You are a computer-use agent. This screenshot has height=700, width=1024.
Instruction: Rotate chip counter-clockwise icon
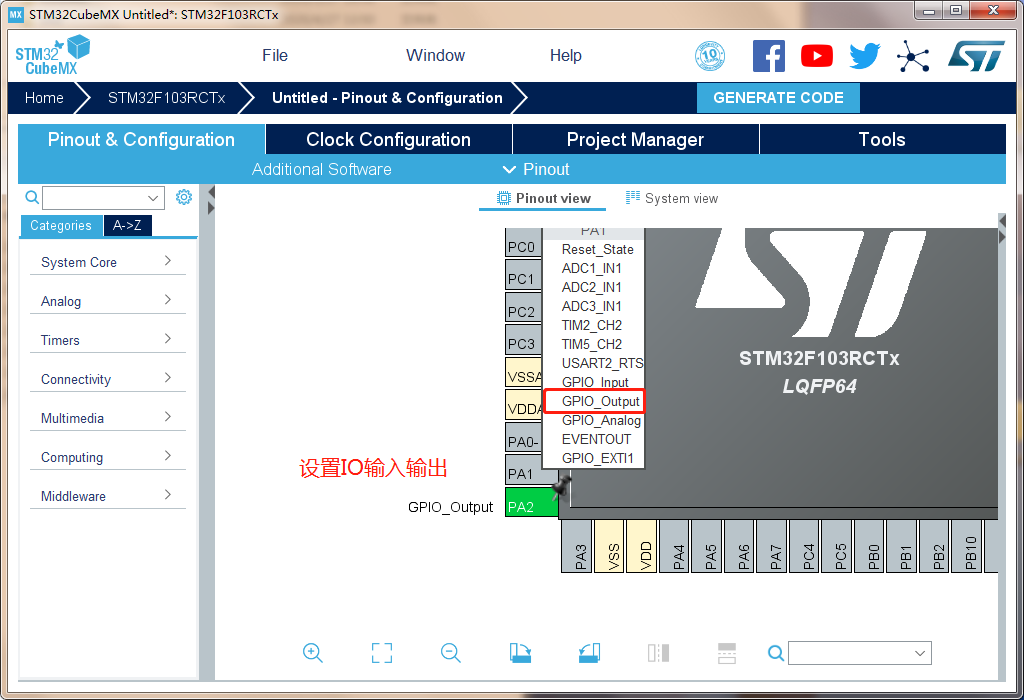coord(589,653)
